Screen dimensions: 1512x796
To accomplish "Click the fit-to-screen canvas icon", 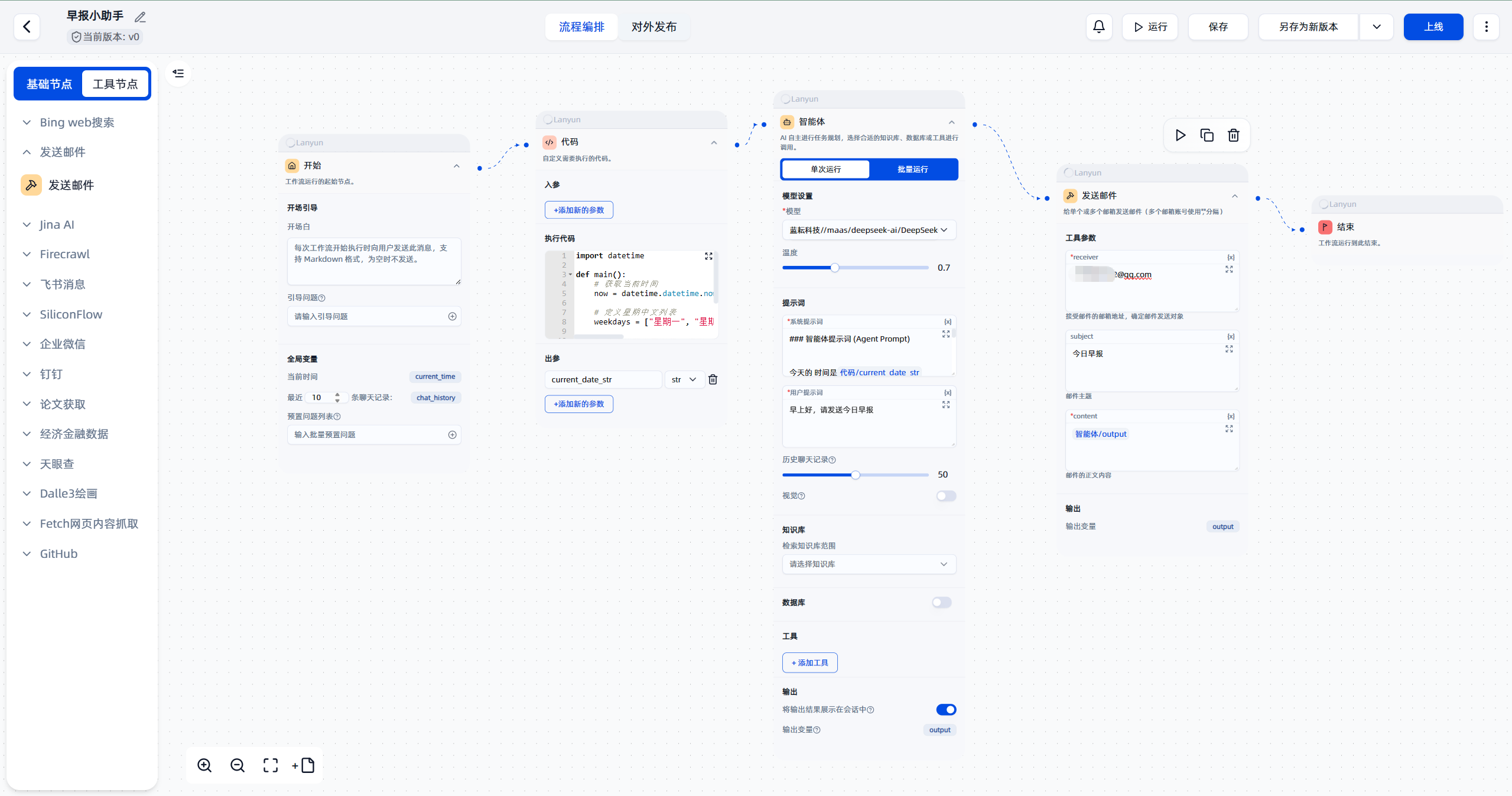I will point(271,765).
